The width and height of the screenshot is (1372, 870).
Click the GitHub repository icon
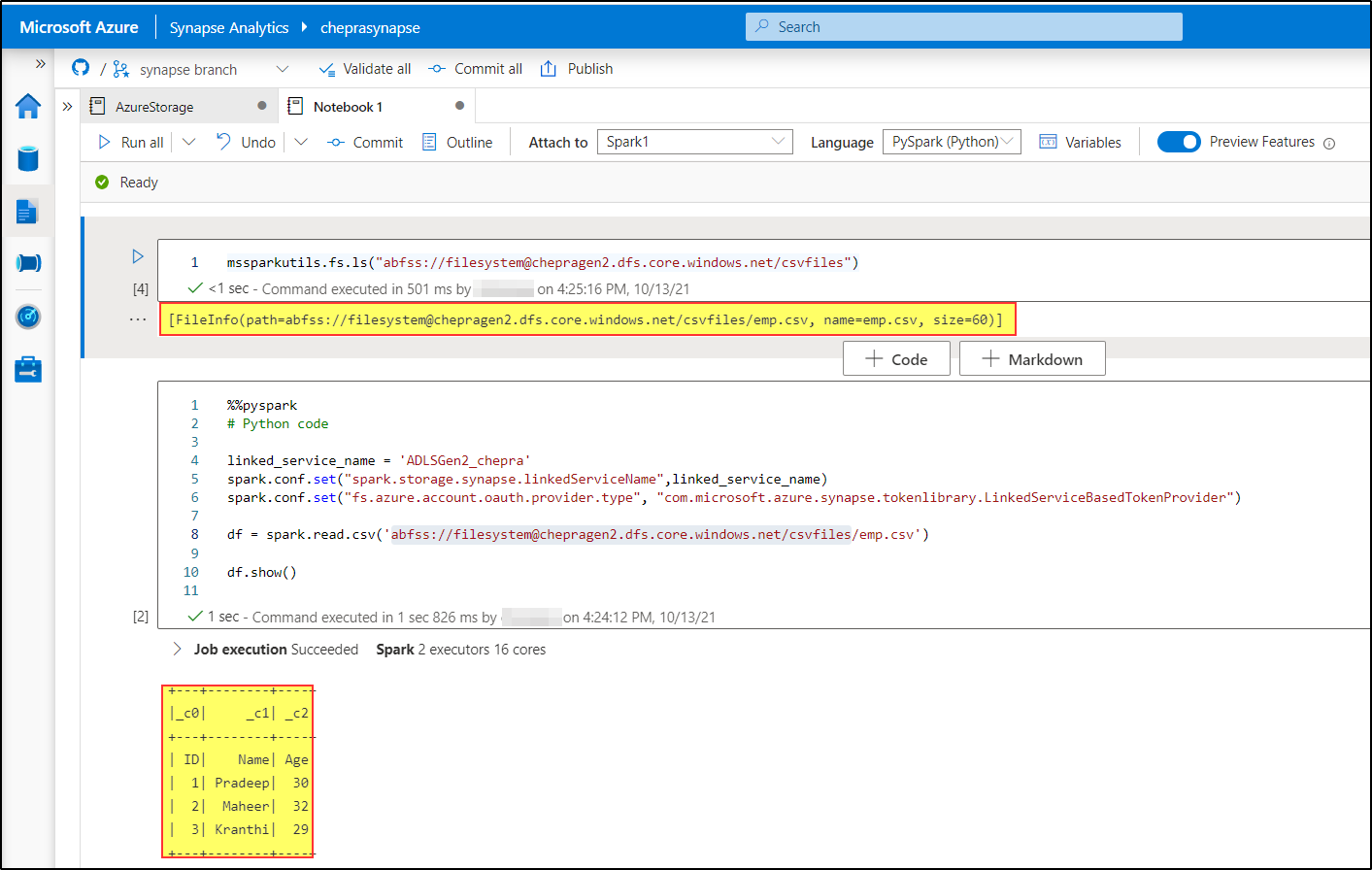pos(81,68)
